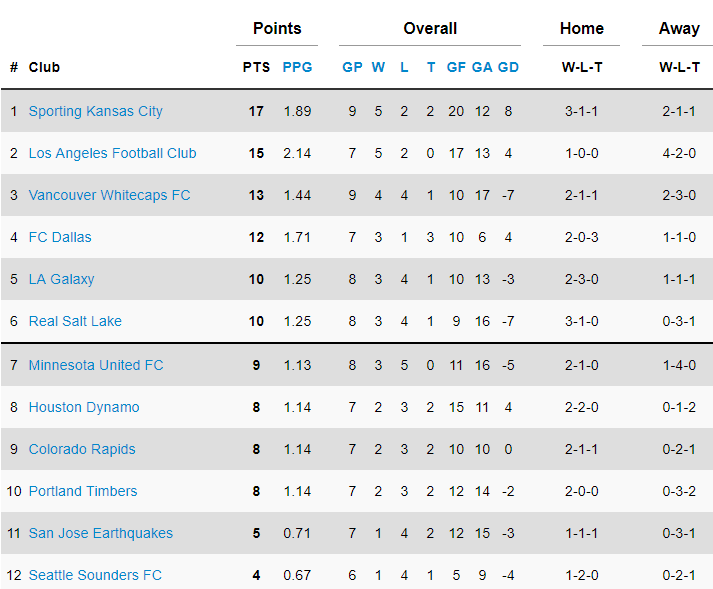Open Los Angeles Football Club page
713x589 pixels.
click(112, 153)
